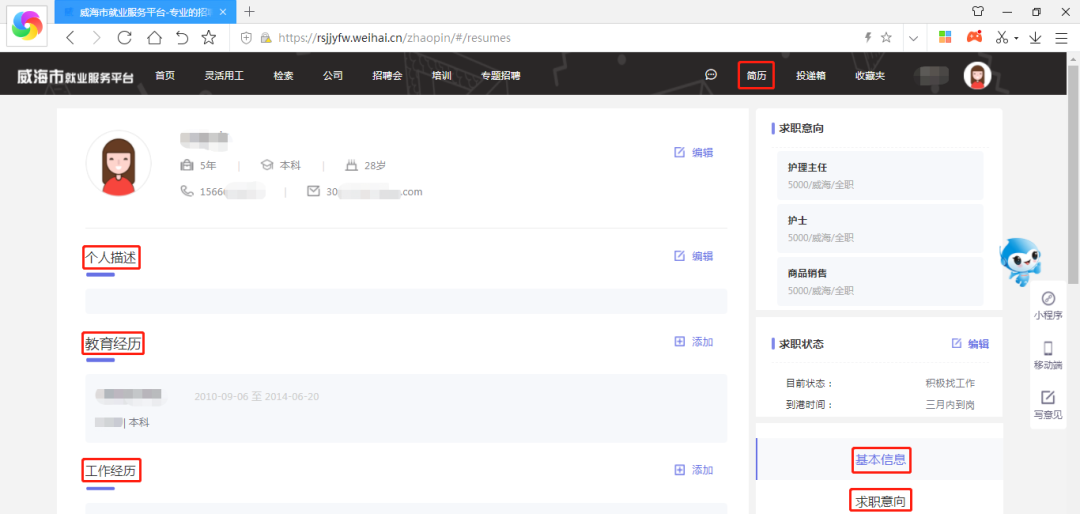Open the 简历 resume menu item

point(756,76)
